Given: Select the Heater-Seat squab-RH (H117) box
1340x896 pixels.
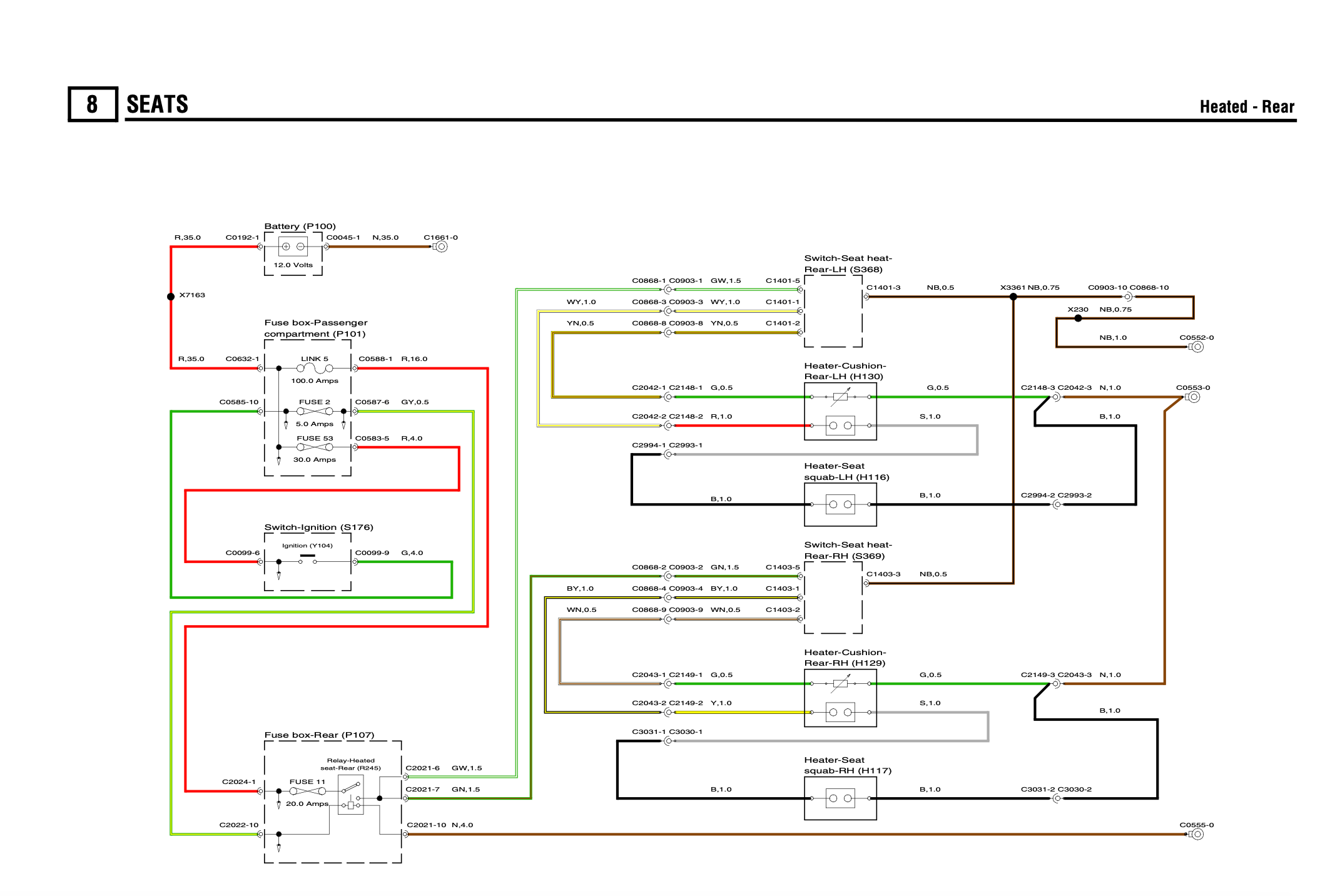Looking at the screenshot, I should pyautogui.click(x=840, y=798).
